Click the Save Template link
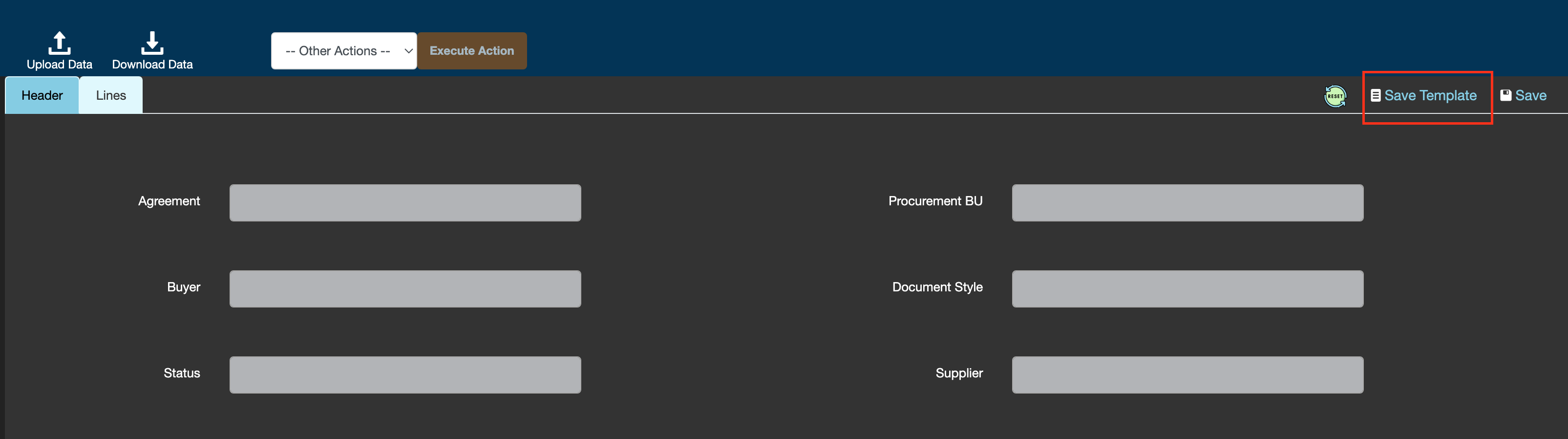 point(1430,96)
